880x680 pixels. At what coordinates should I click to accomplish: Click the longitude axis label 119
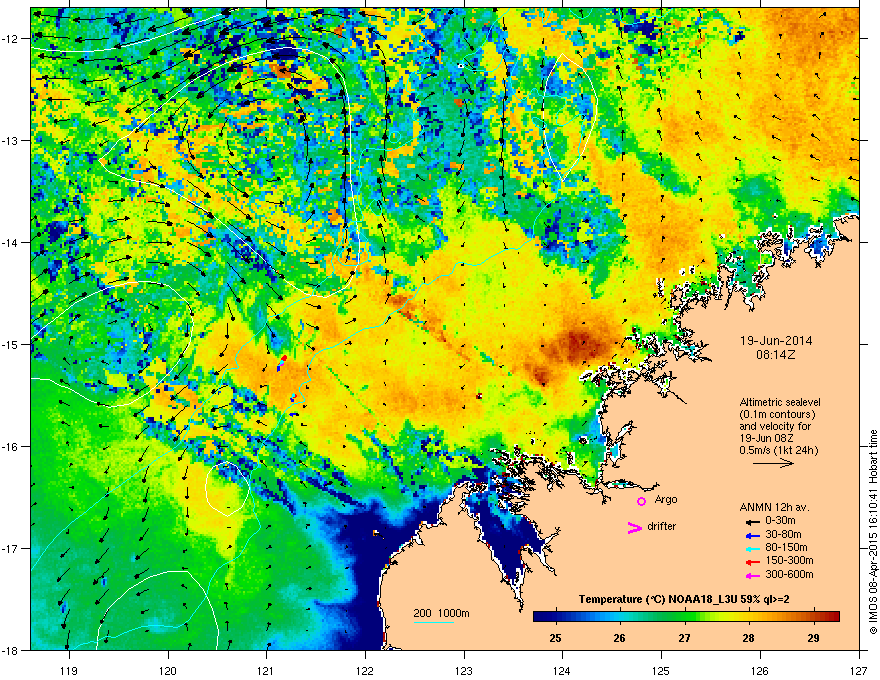(69, 670)
